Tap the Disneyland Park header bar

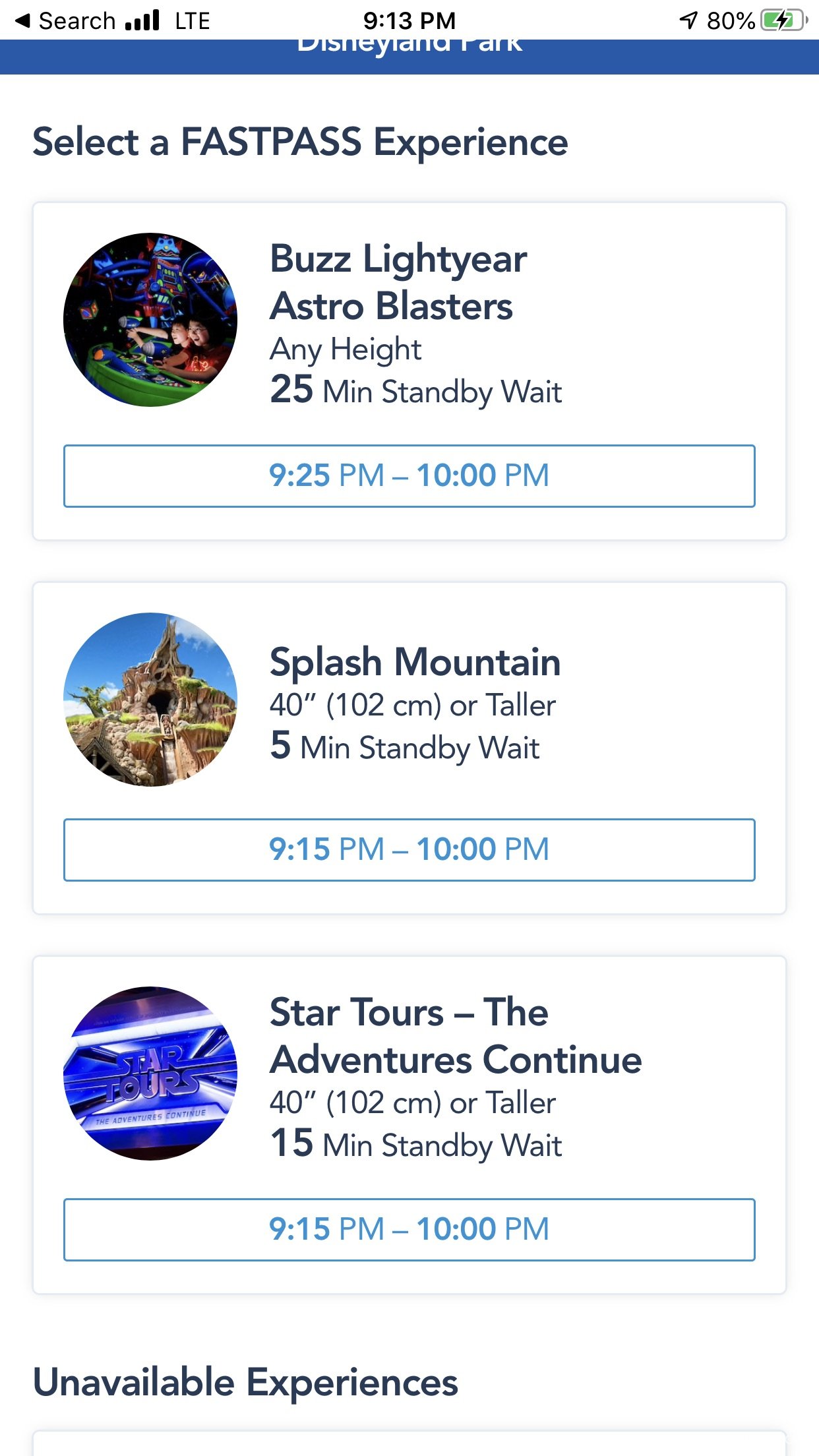(x=409, y=57)
